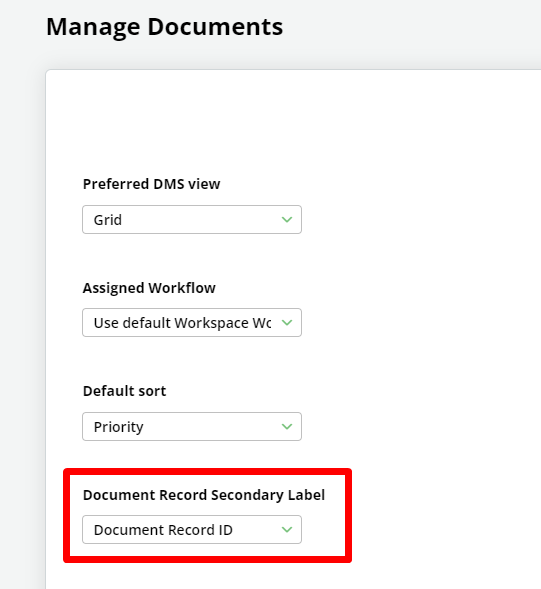This screenshot has height=589, width=541.
Task: Expand the Assigned Workflow combo box
Action: [x=192, y=323]
